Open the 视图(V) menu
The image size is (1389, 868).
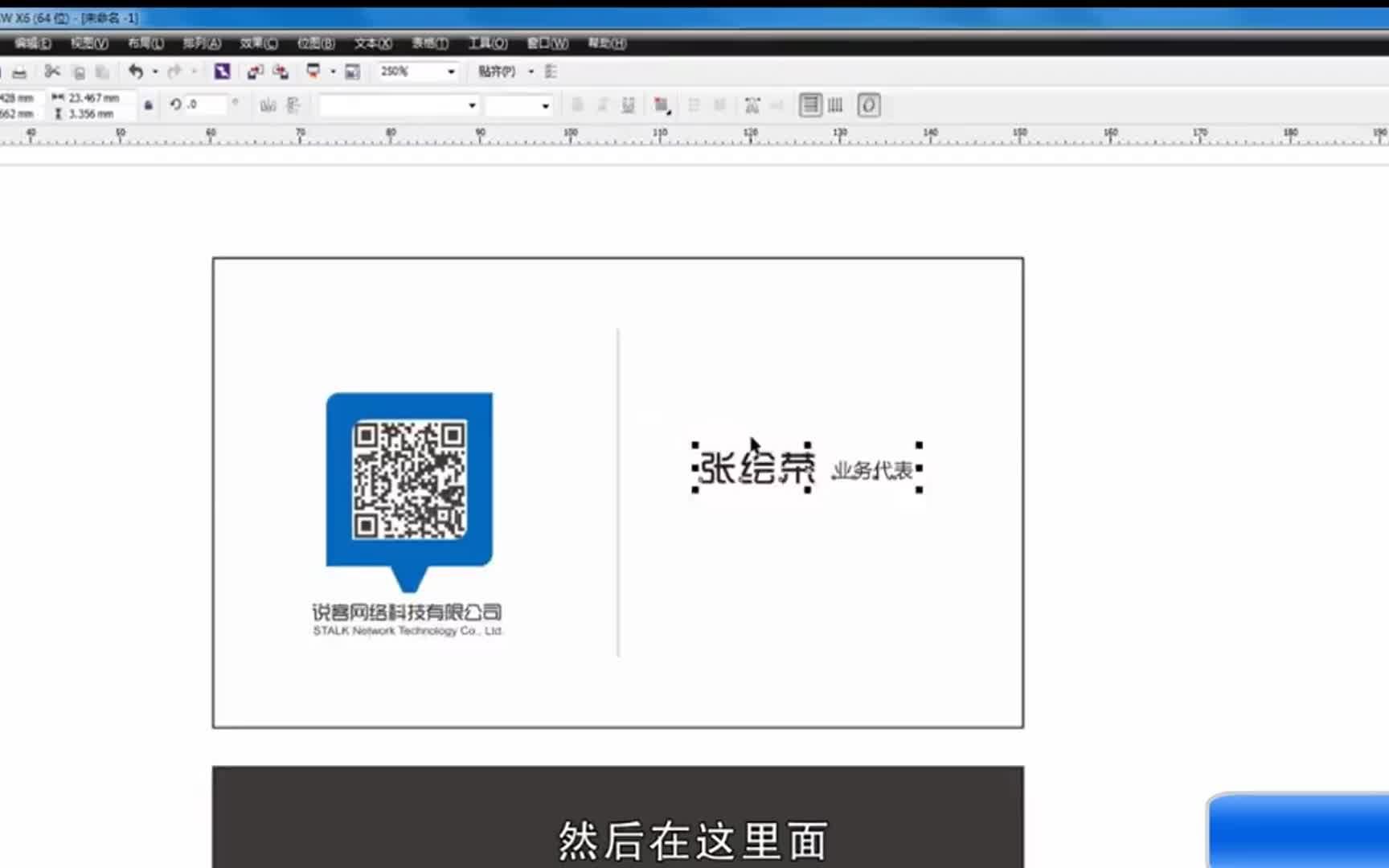[89, 43]
